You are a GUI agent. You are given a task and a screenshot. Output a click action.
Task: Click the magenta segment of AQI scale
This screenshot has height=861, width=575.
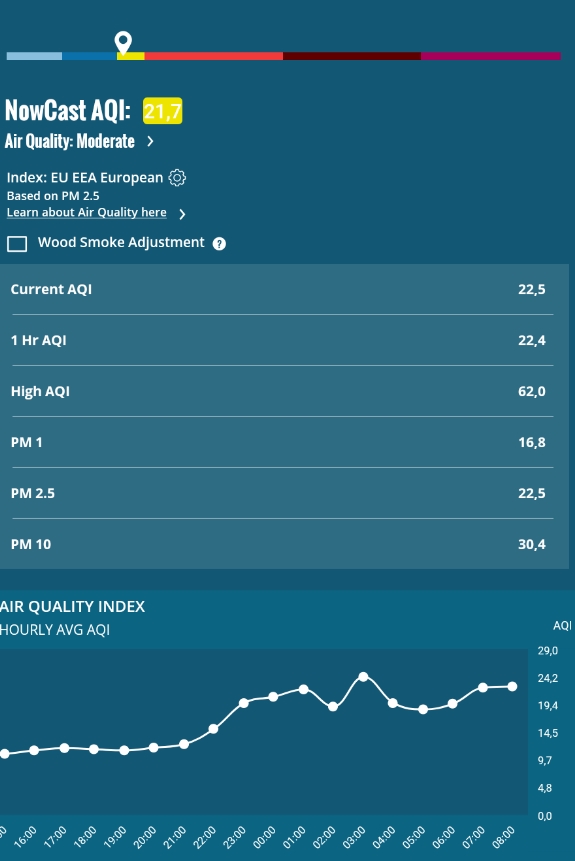[x=491, y=56]
